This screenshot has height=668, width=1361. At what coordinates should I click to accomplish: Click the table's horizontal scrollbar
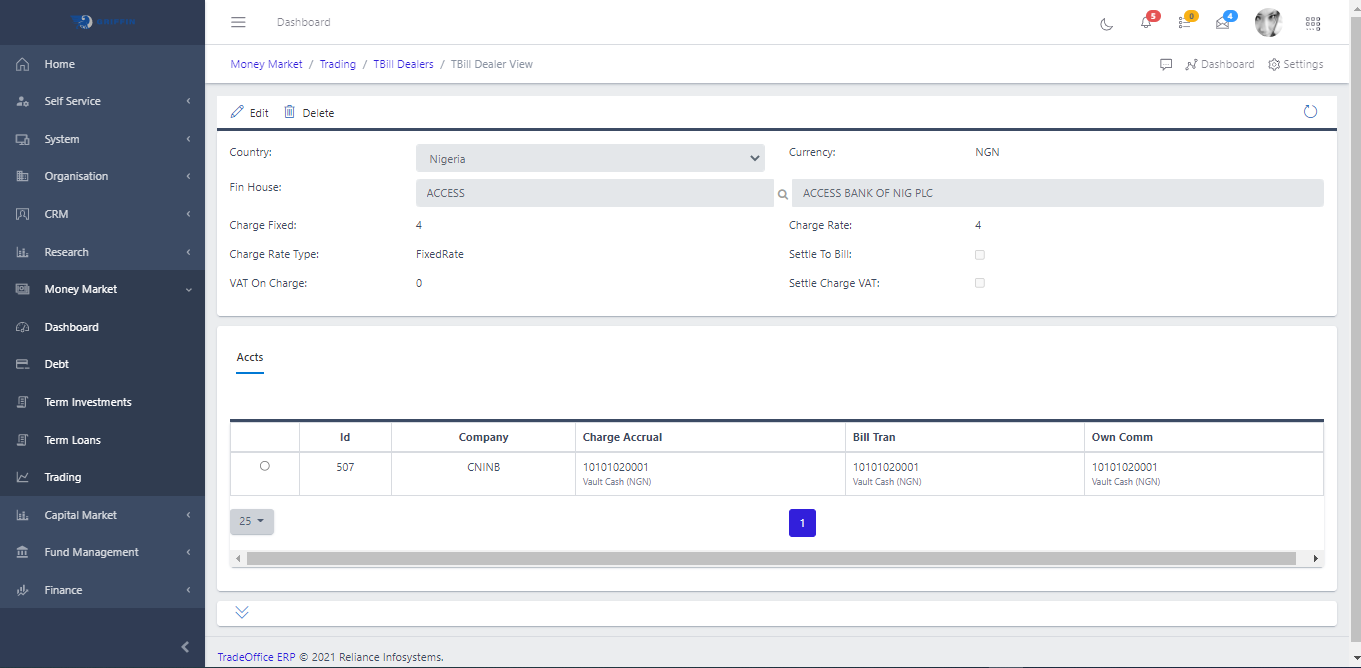(x=770, y=558)
